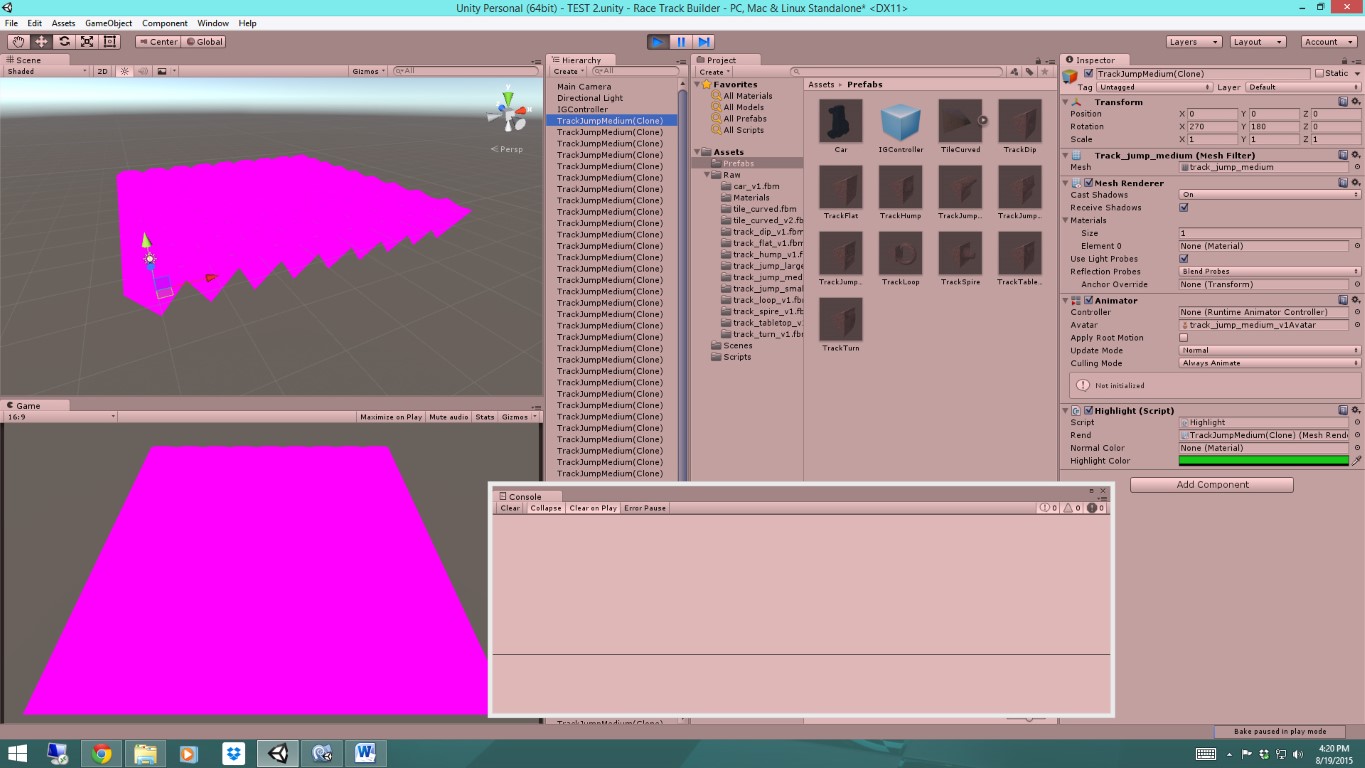Toggle console Clear on Play button
The width and height of the screenshot is (1365, 768).
[593, 508]
